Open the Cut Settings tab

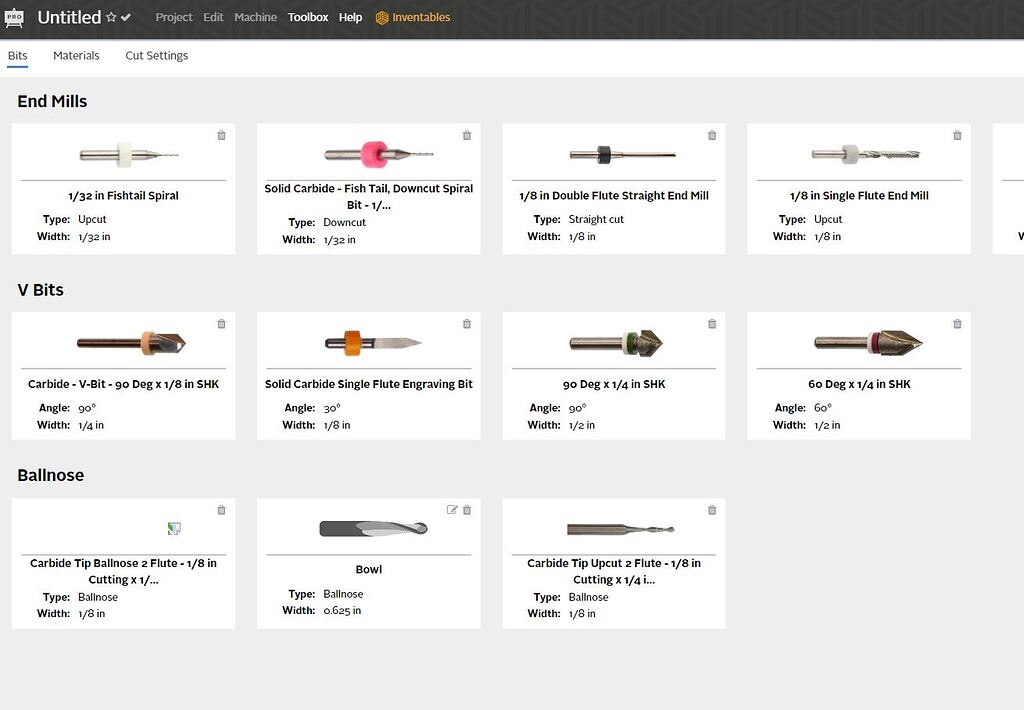156,56
